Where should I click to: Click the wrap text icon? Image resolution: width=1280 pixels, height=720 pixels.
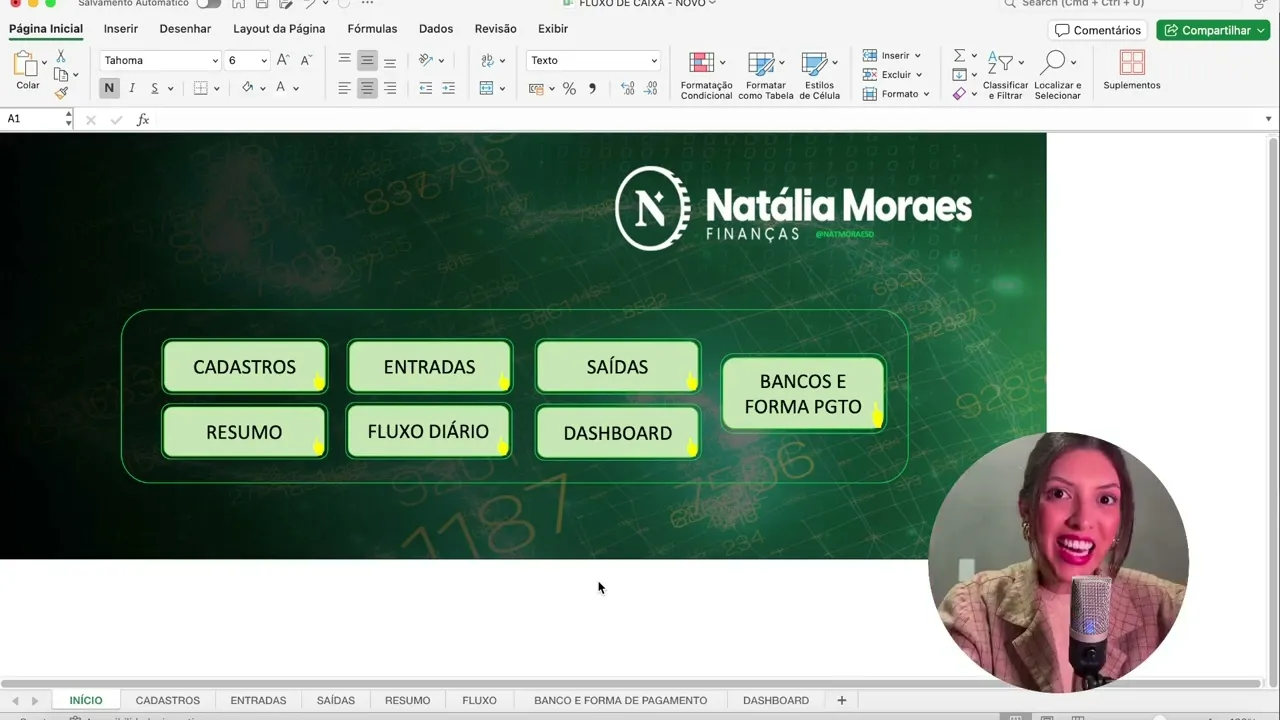point(487,60)
